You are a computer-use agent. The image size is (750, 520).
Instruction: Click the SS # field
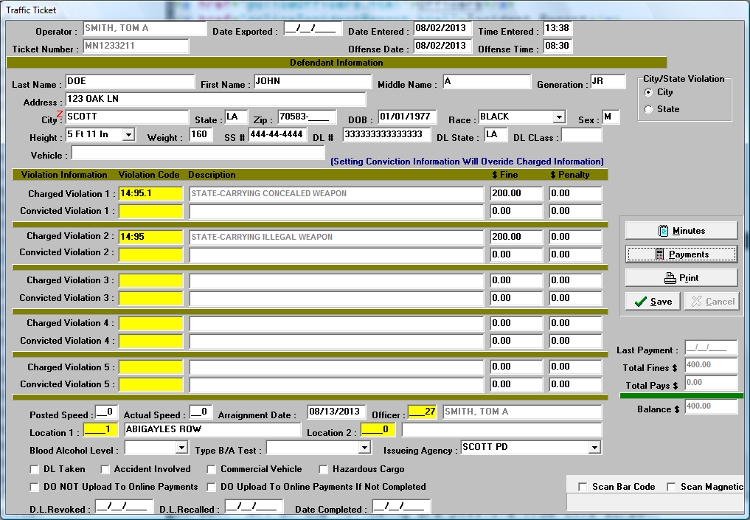coord(277,135)
